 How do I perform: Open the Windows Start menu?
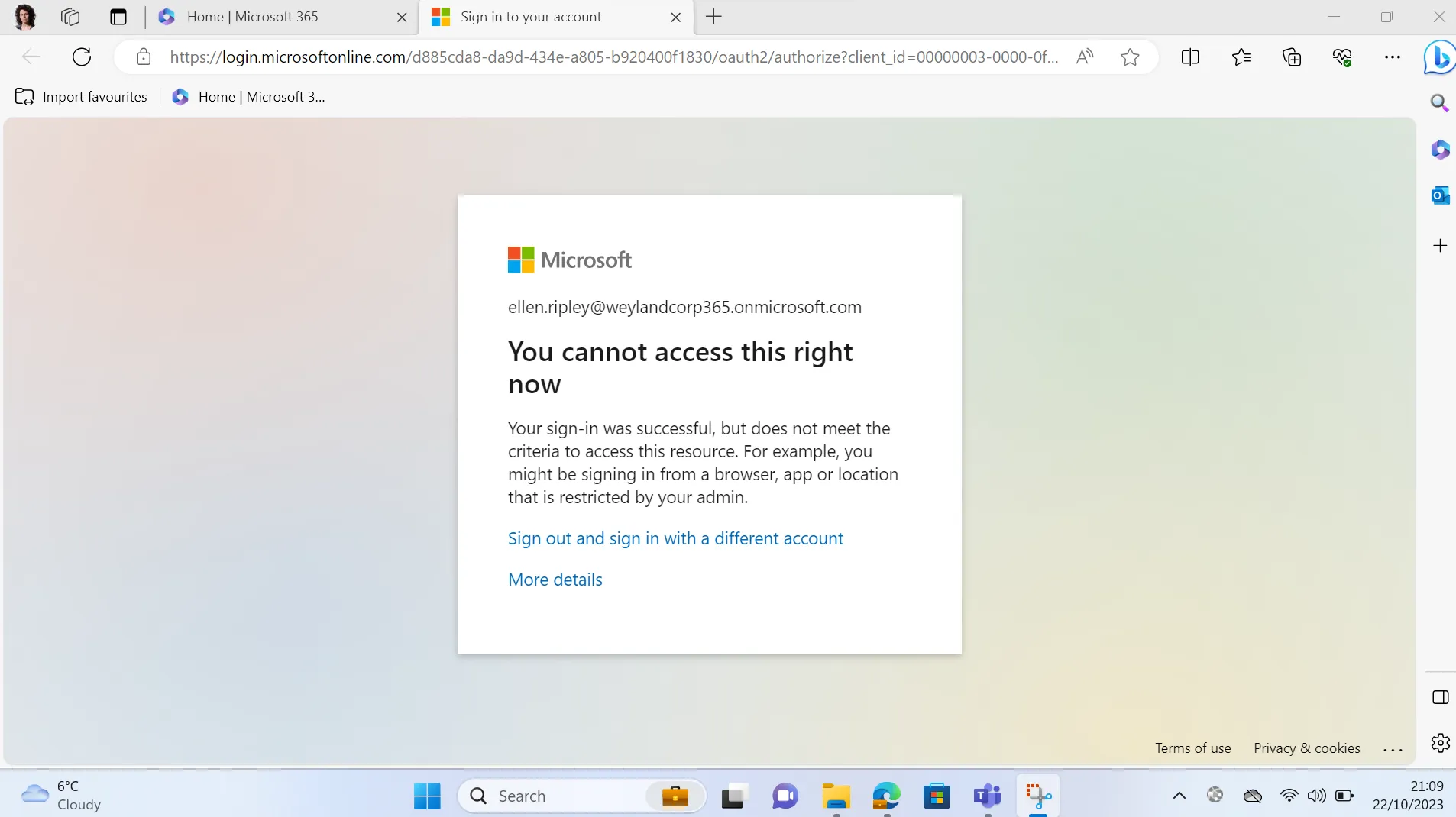point(427,796)
